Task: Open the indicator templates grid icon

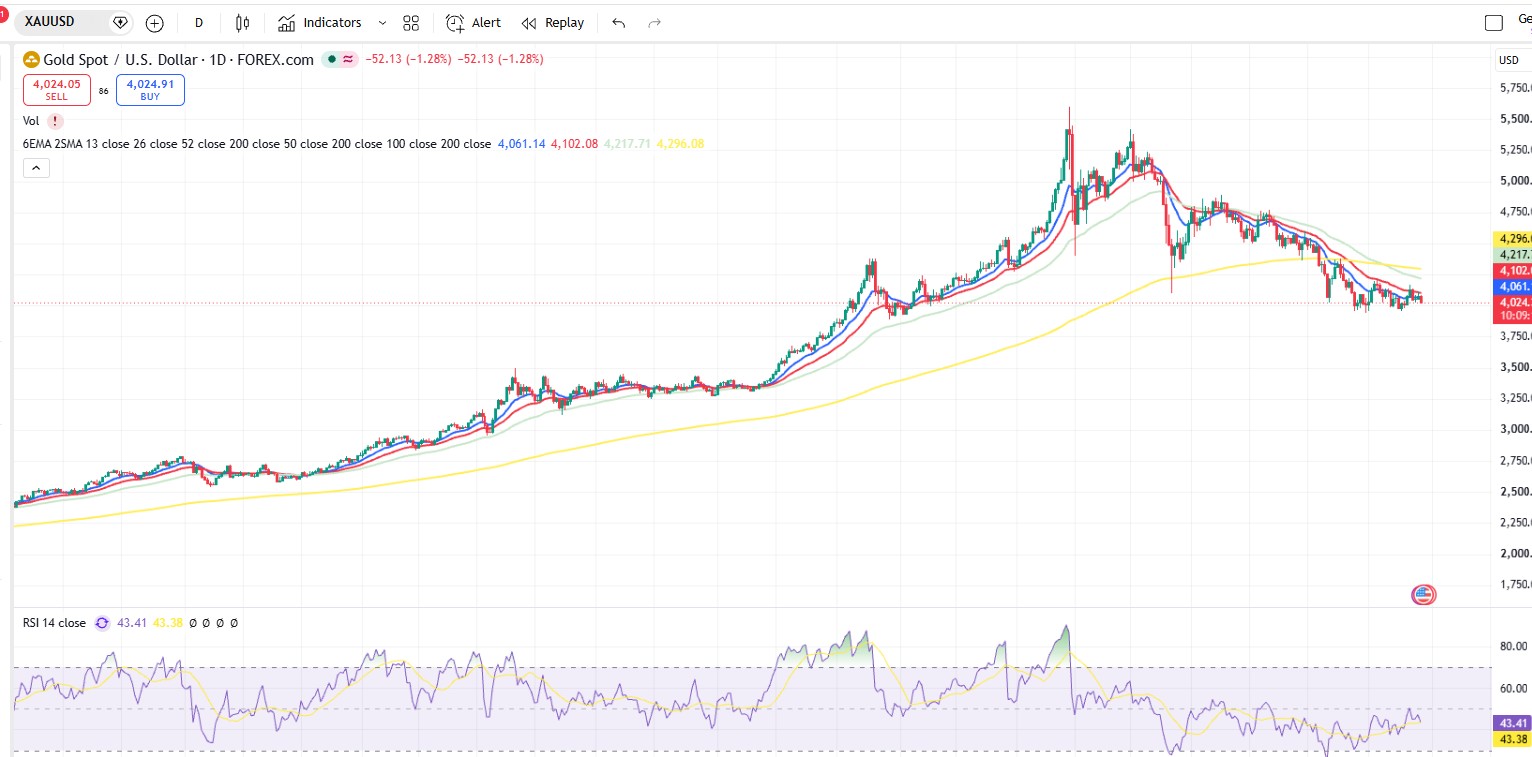Action: coord(411,22)
